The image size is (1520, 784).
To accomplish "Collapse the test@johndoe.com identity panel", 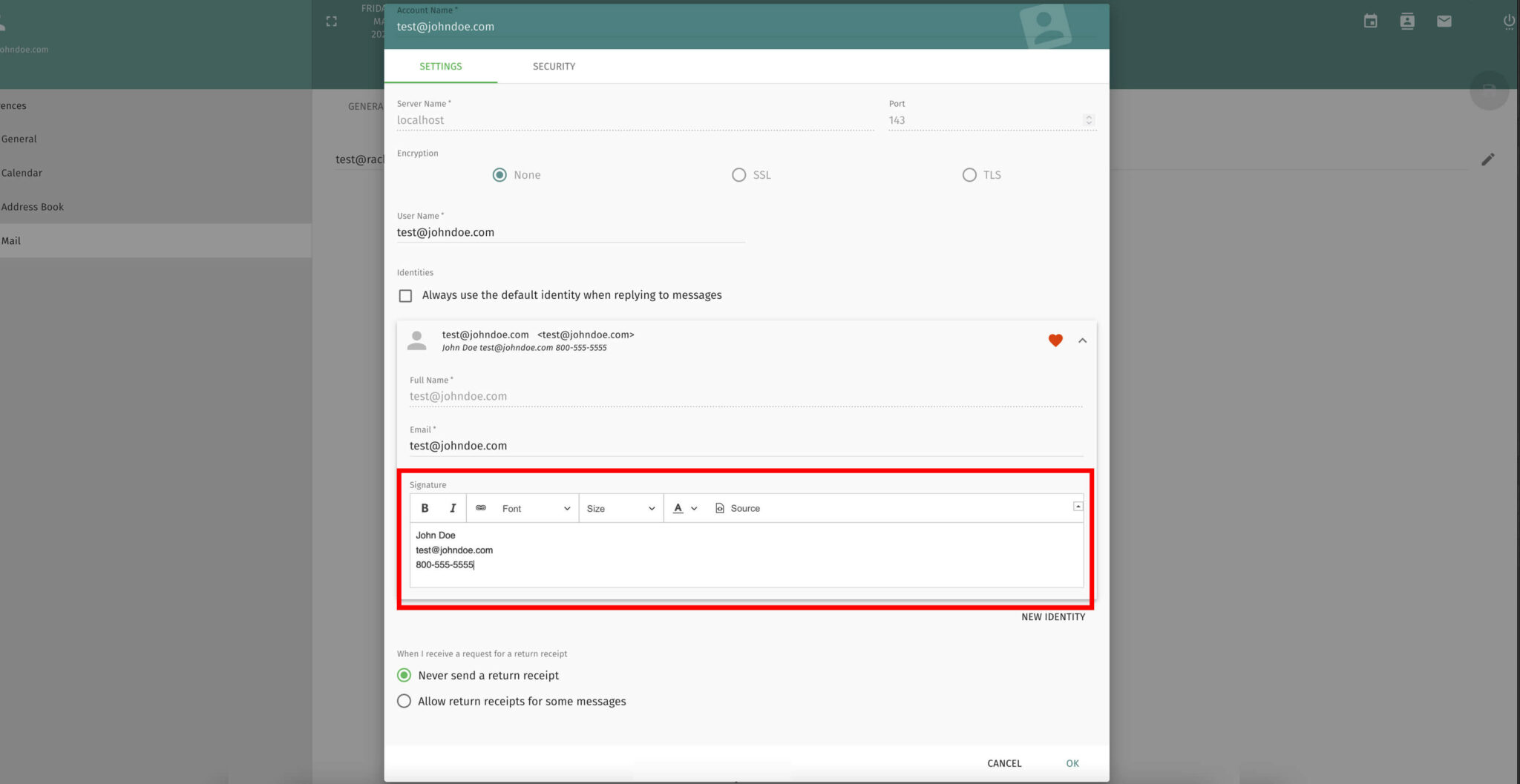I will pyautogui.click(x=1083, y=340).
